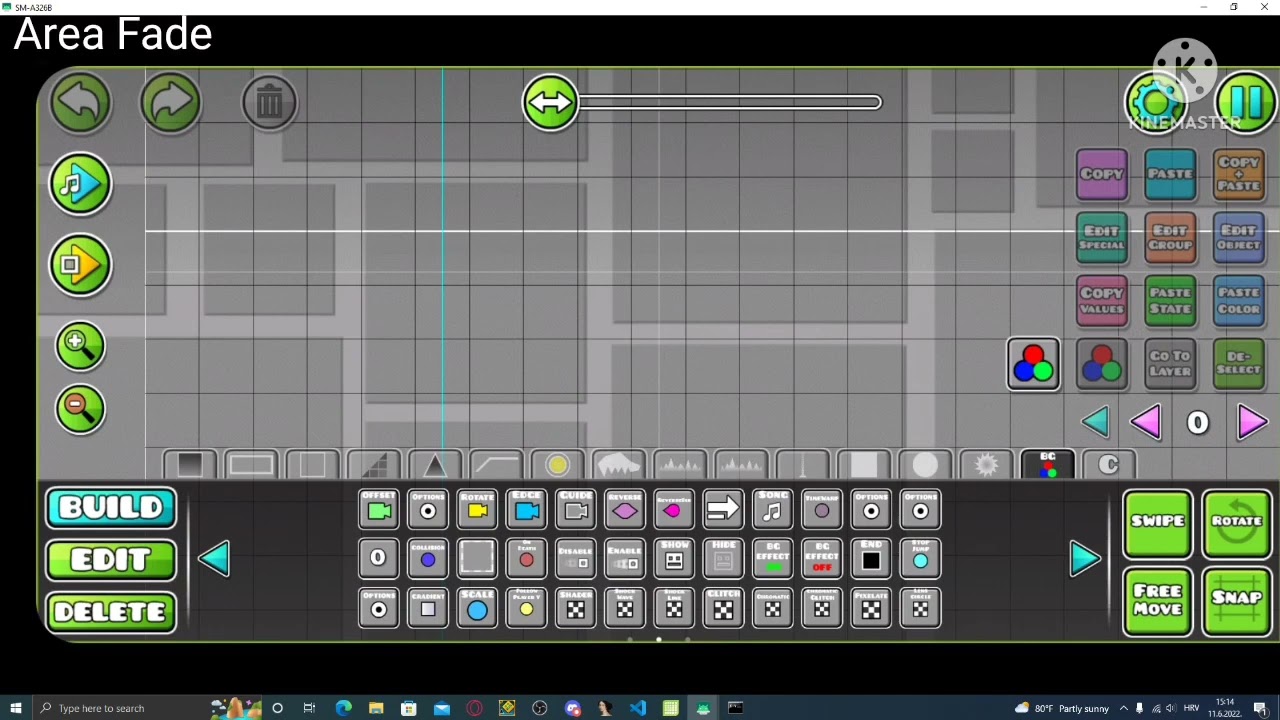Select the Enable trail trigger

[x=624, y=559]
